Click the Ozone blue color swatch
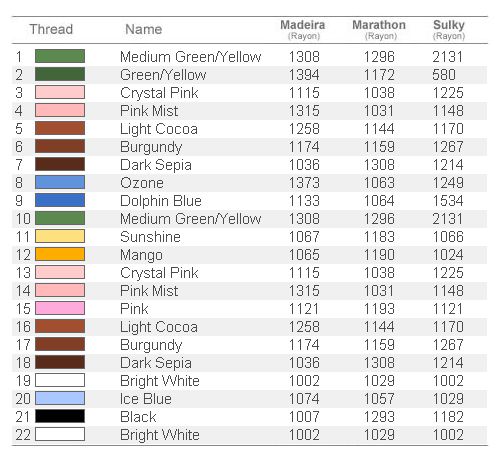The height and width of the screenshot is (456, 500). click(60, 182)
